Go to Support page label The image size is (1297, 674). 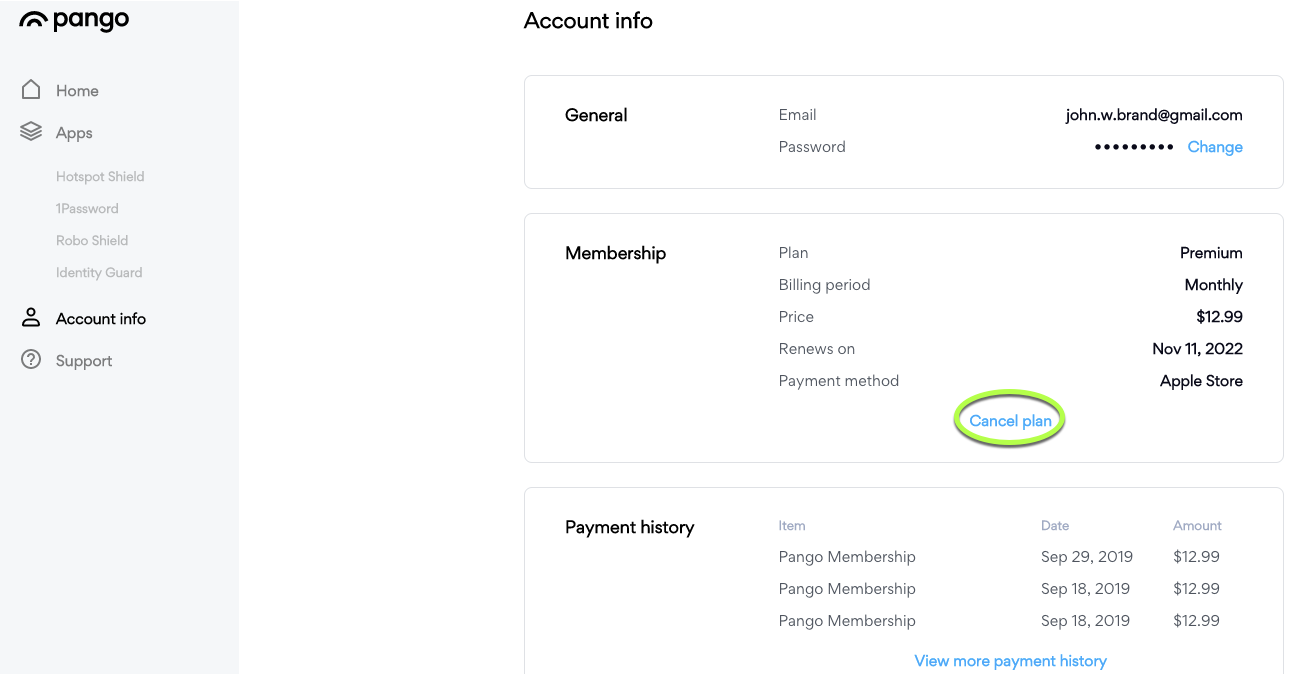click(84, 361)
